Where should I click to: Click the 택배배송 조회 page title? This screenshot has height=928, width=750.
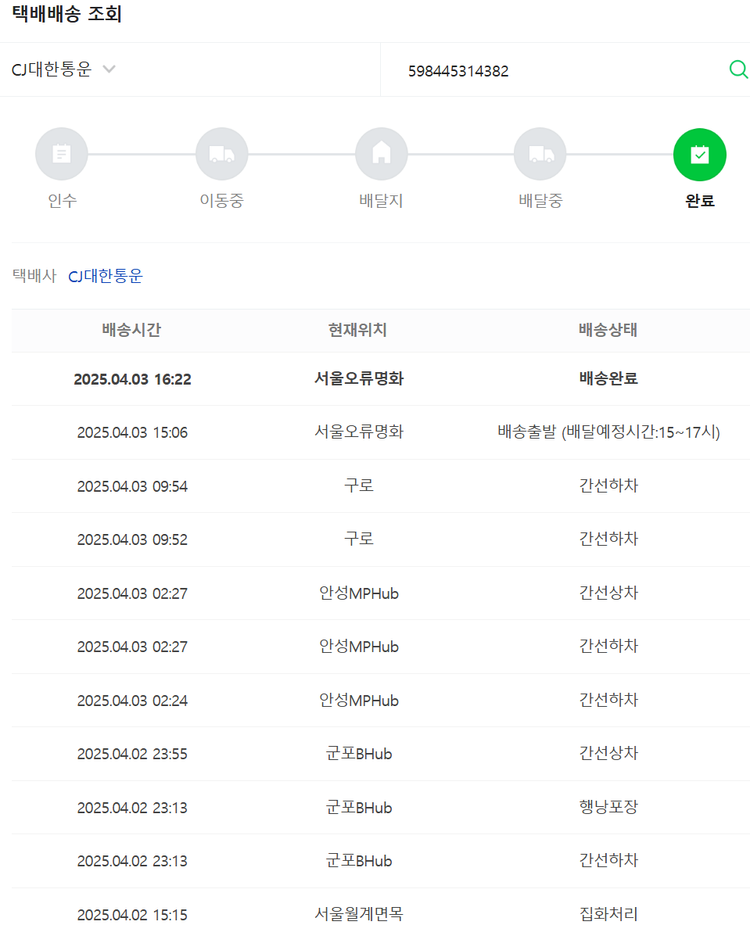click(x=67, y=15)
